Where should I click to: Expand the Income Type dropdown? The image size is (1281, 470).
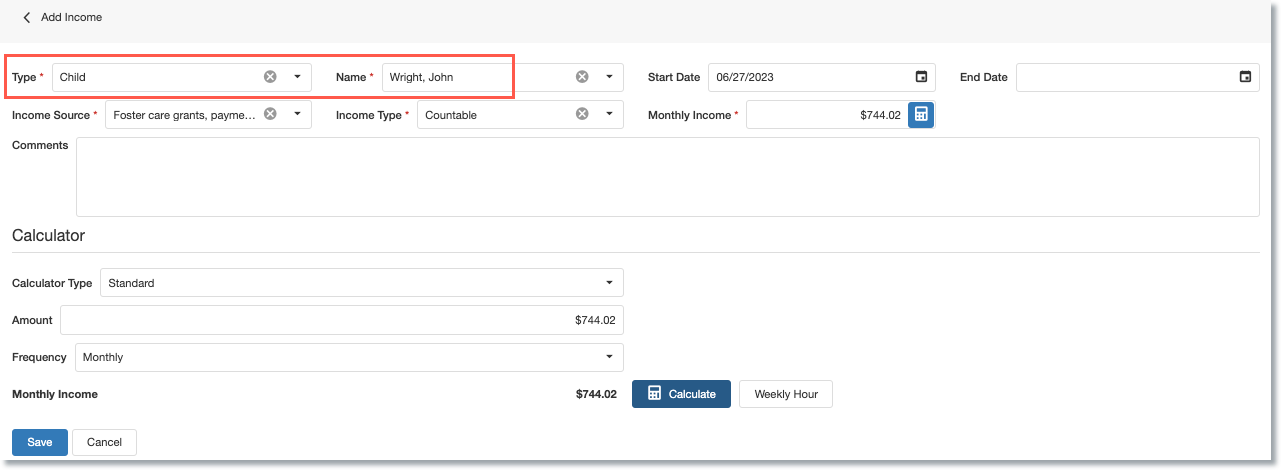pyautogui.click(x=609, y=114)
